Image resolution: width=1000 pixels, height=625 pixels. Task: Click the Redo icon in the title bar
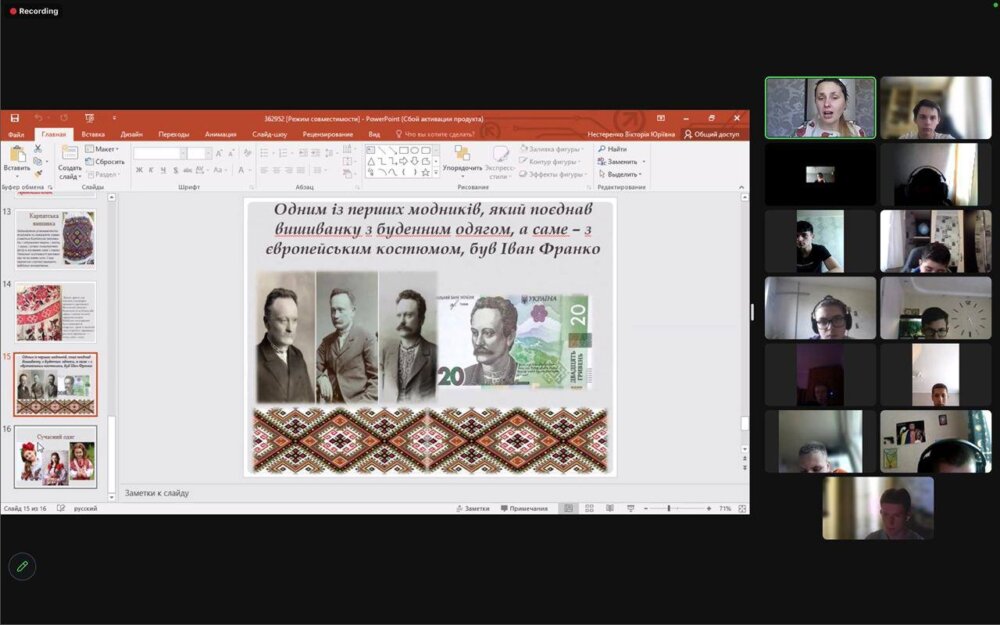tap(64, 118)
